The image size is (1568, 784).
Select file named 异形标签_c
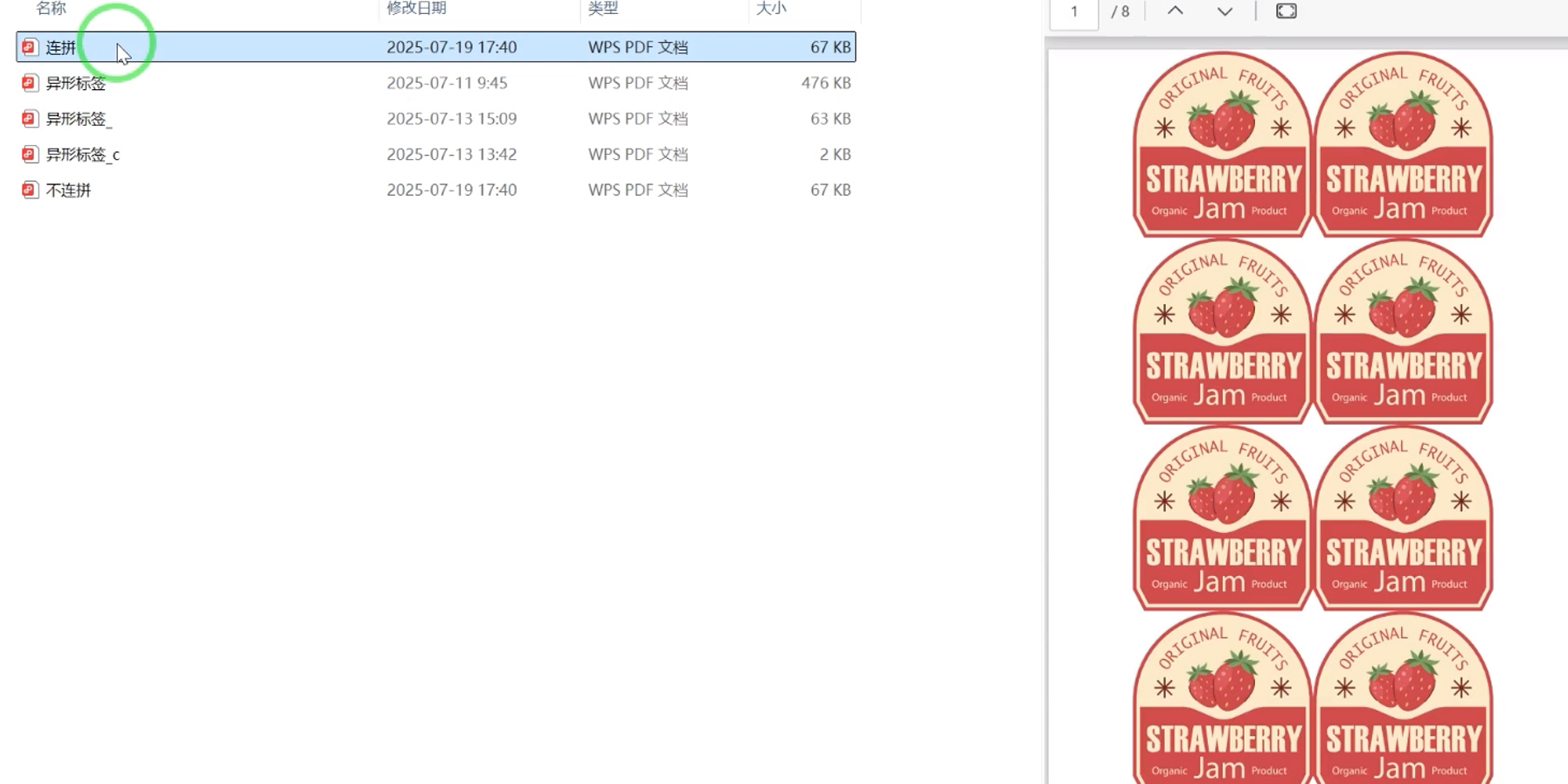click(x=83, y=155)
